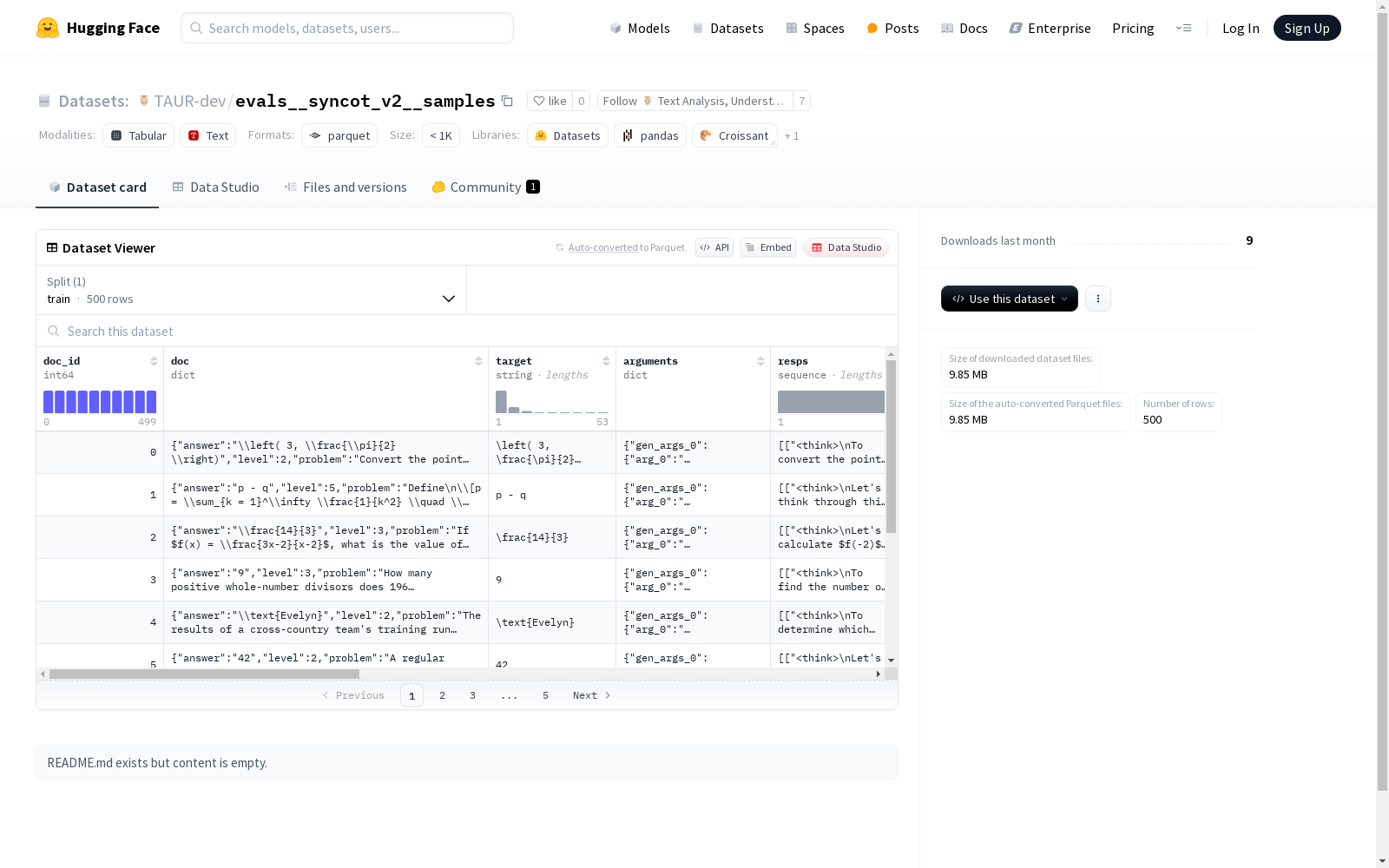1389x868 pixels.
Task: Go to Datasets in the top navigation
Action: click(727, 28)
